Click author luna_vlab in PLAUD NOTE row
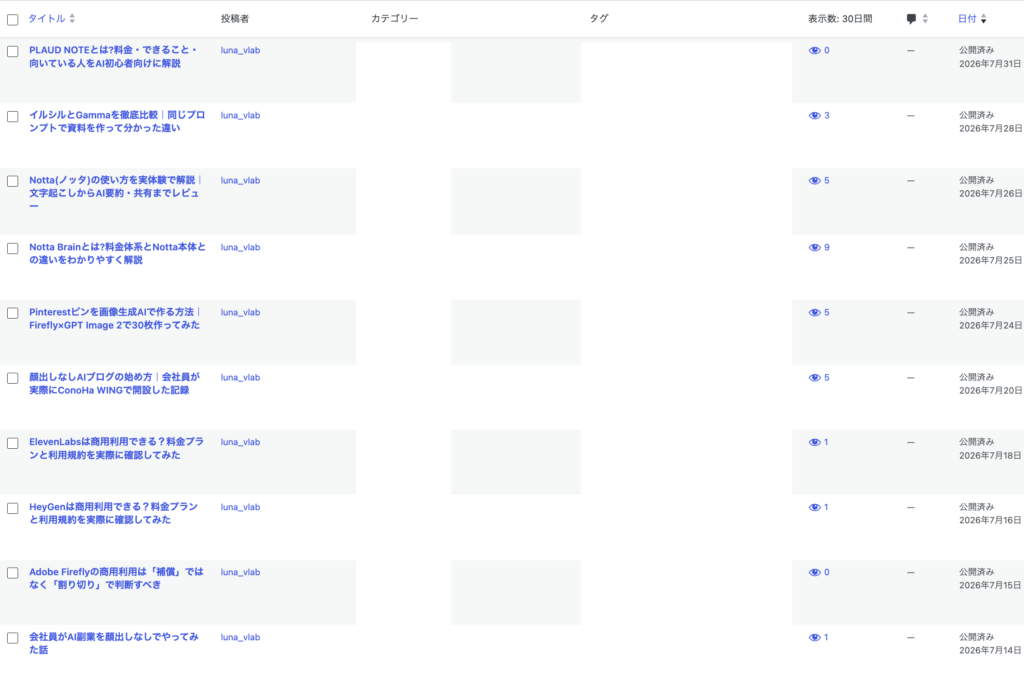Viewport: 1024px width, 676px height. point(240,50)
